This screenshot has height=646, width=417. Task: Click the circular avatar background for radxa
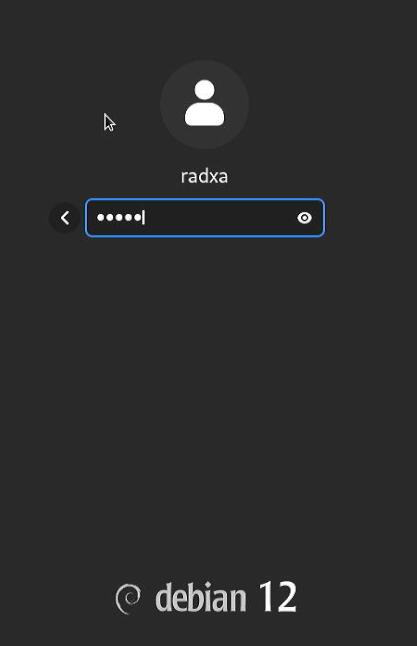pos(204,104)
